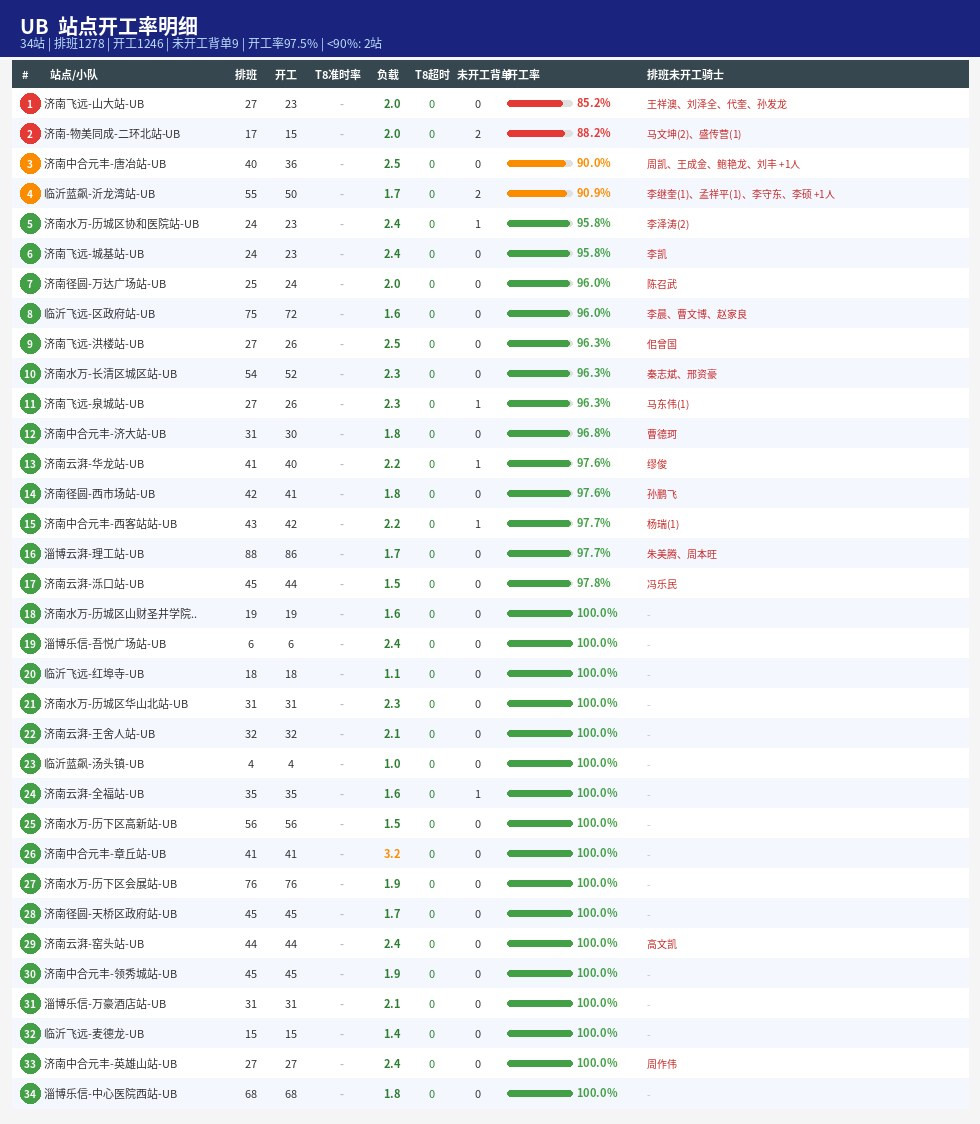Click the title UB 站点开工率明细
Screen dimensions: 980x1124
(x=109, y=26)
